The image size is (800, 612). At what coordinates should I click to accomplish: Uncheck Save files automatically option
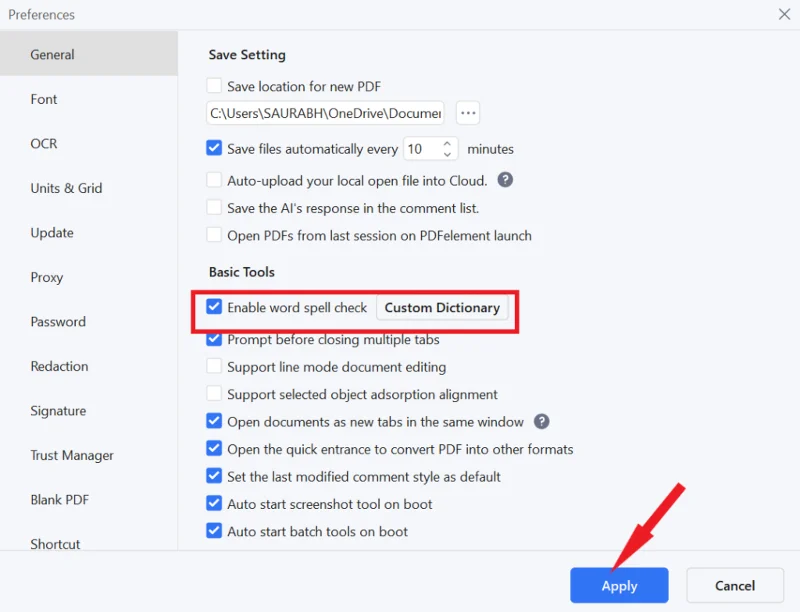coord(214,149)
